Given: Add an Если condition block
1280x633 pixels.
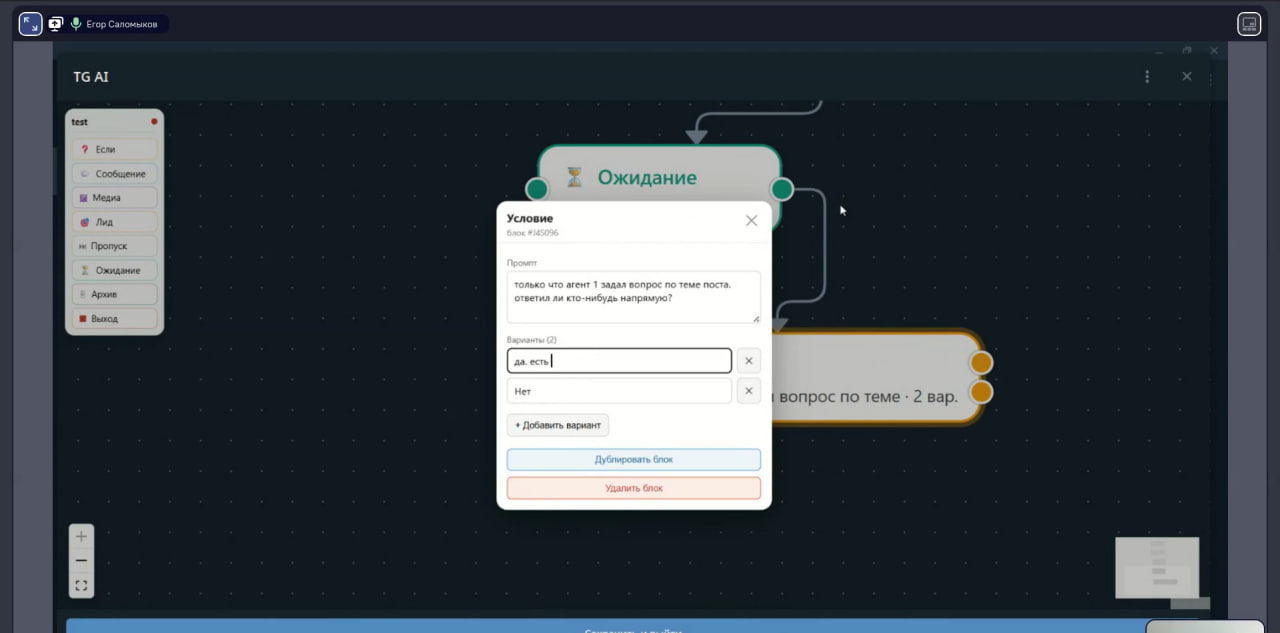Looking at the screenshot, I should (x=114, y=149).
